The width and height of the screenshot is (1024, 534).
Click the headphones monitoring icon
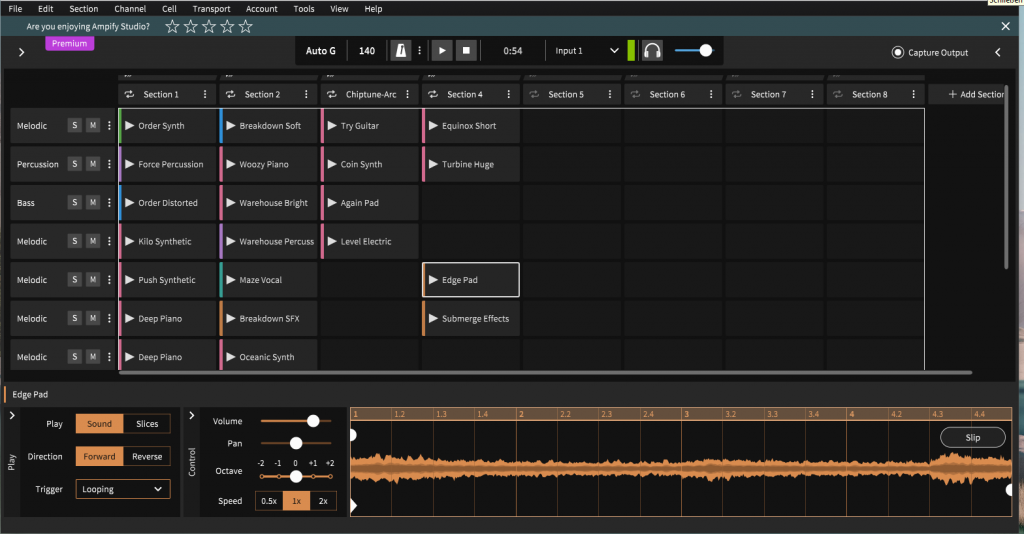(652, 50)
